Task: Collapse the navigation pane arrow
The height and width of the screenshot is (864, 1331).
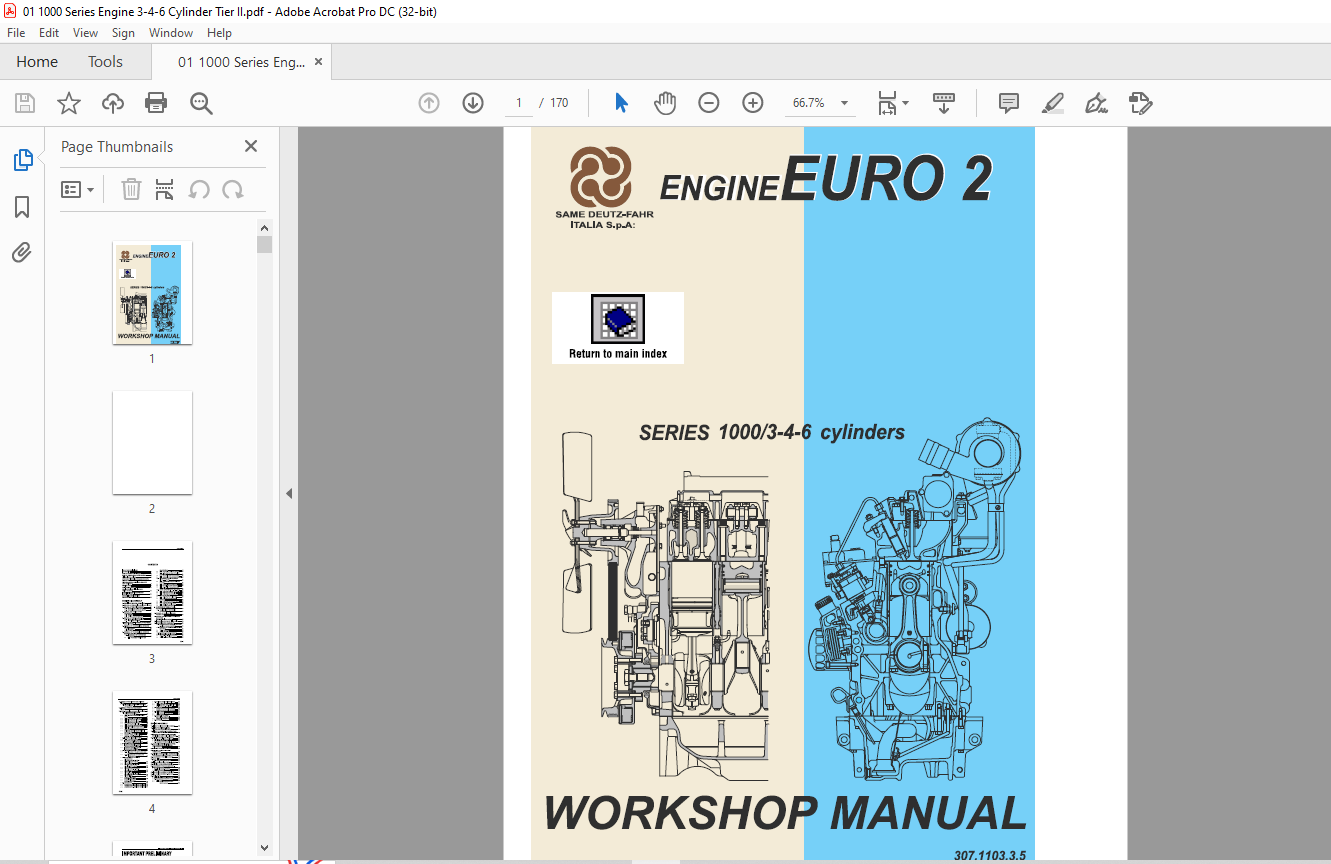Action: [288, 493]
